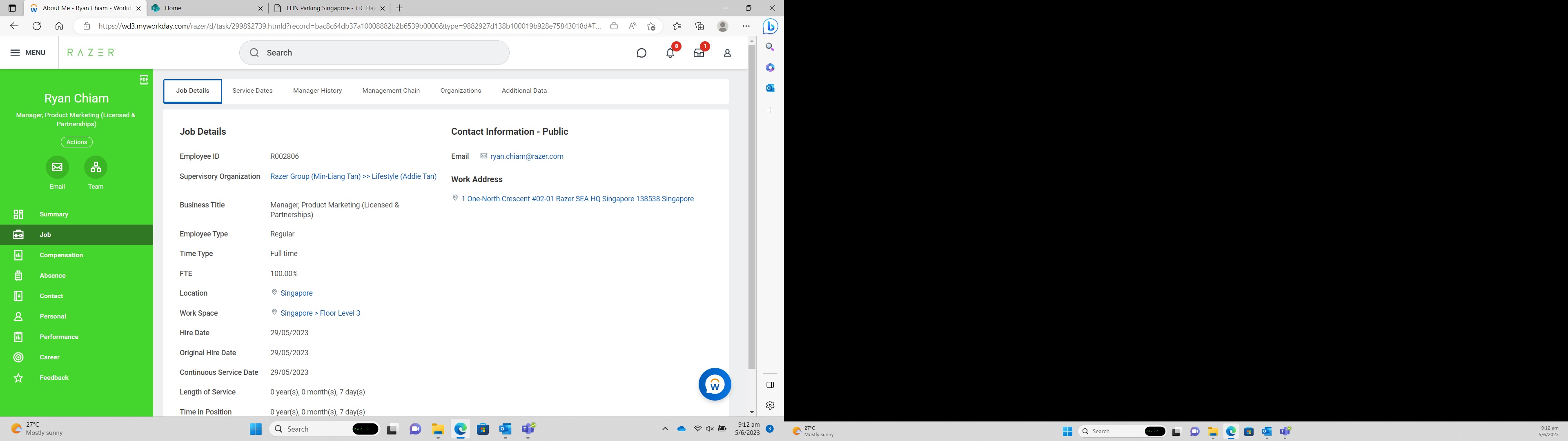Switch to the Management Chain tab
The width and height of the screenshot is (1568, 441).
tap(391, 91)
